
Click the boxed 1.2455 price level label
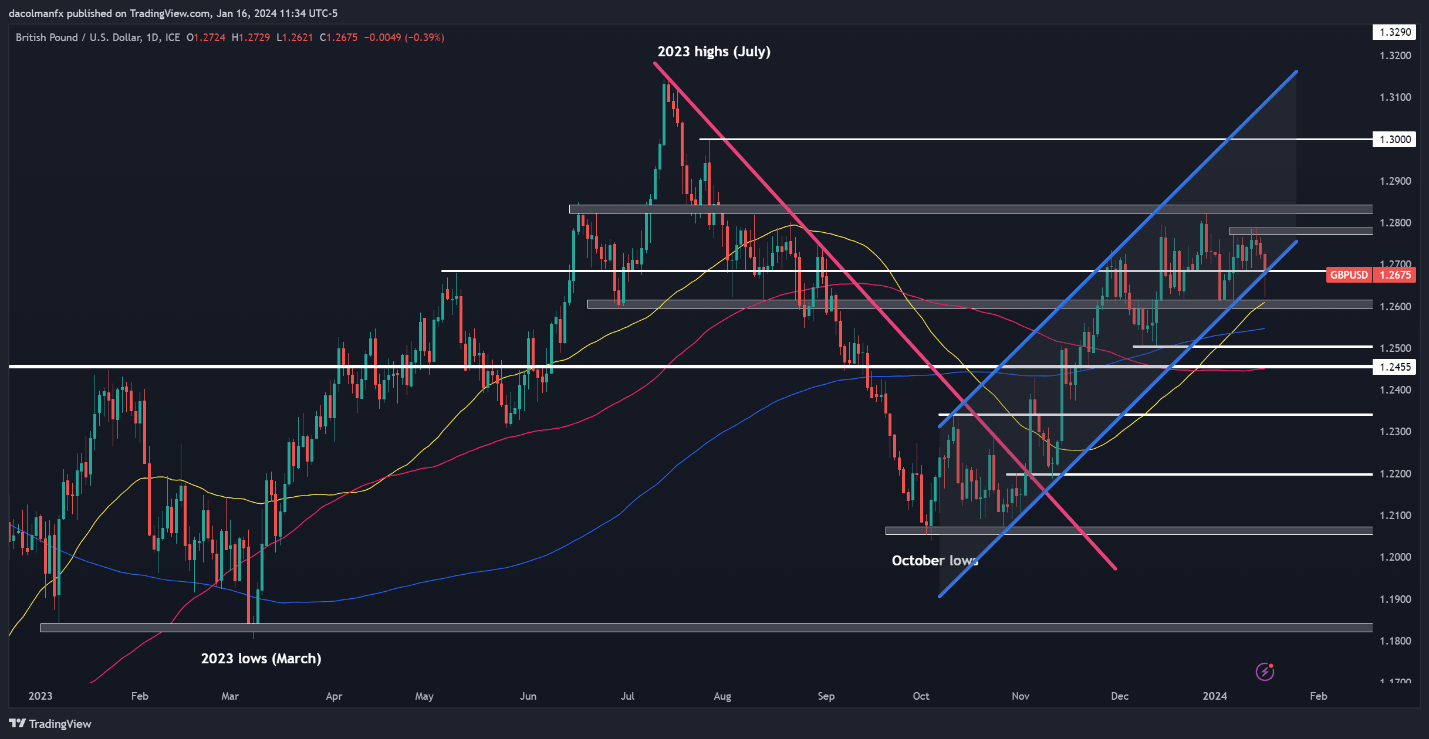coord(1394,367)
